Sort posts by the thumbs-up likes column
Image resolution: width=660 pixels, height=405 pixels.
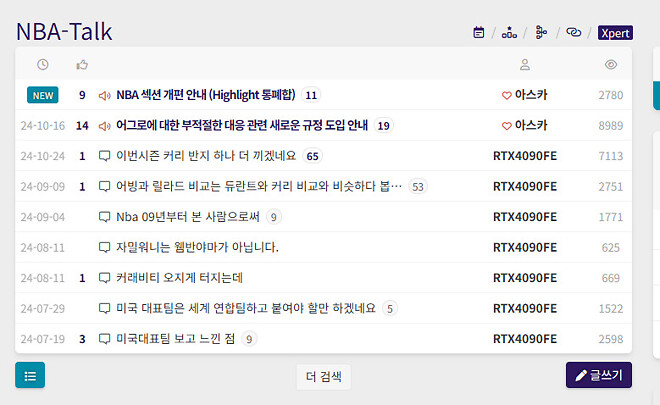click(x=82, y=65)
